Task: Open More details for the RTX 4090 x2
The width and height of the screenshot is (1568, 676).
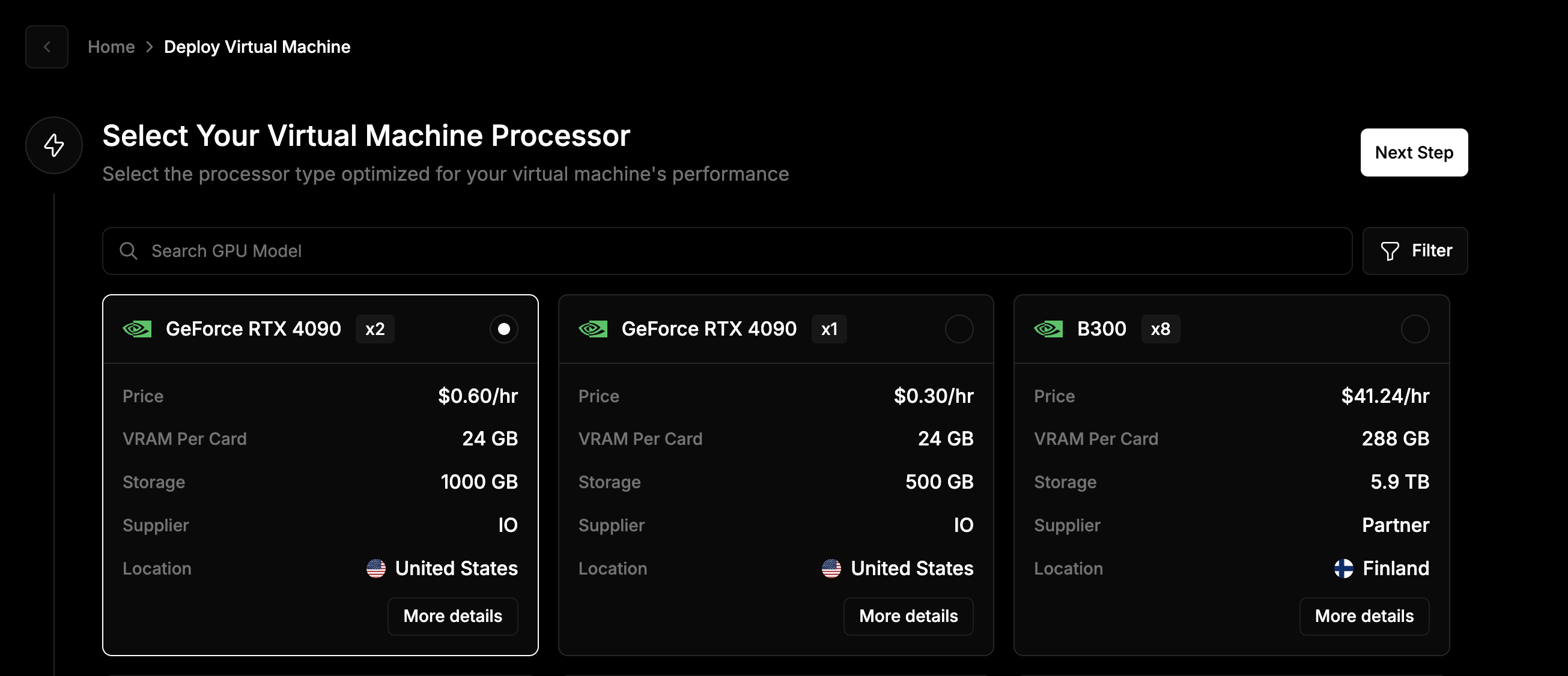Action: pyautogui.click(x=452, y=616)
